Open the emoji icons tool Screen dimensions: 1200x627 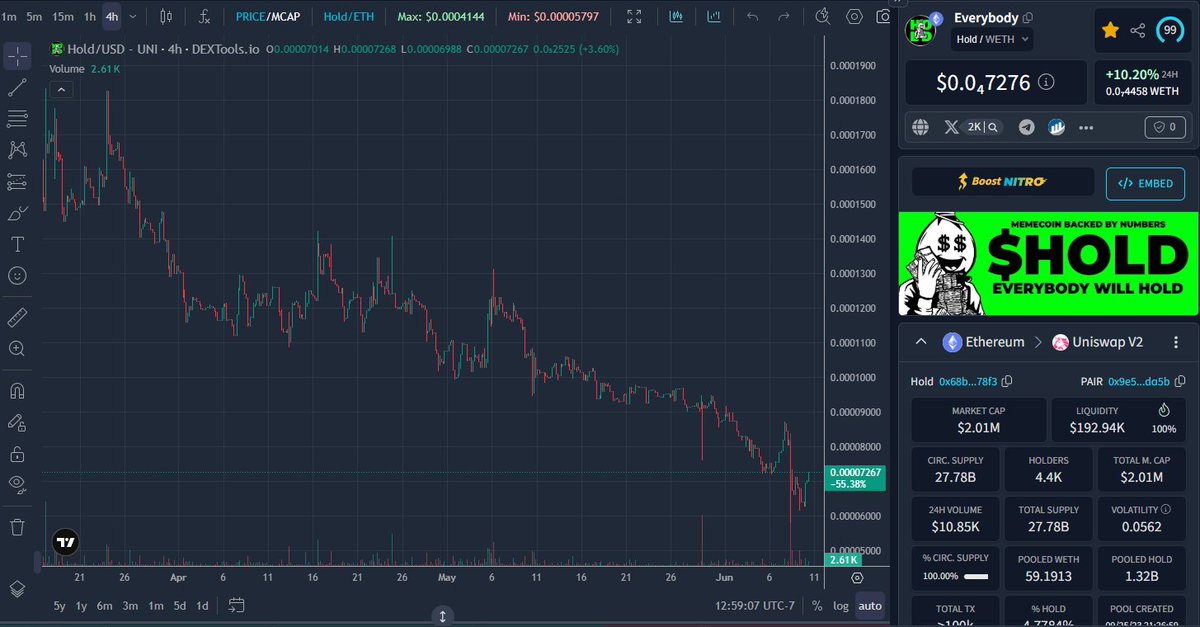[17, 275]
